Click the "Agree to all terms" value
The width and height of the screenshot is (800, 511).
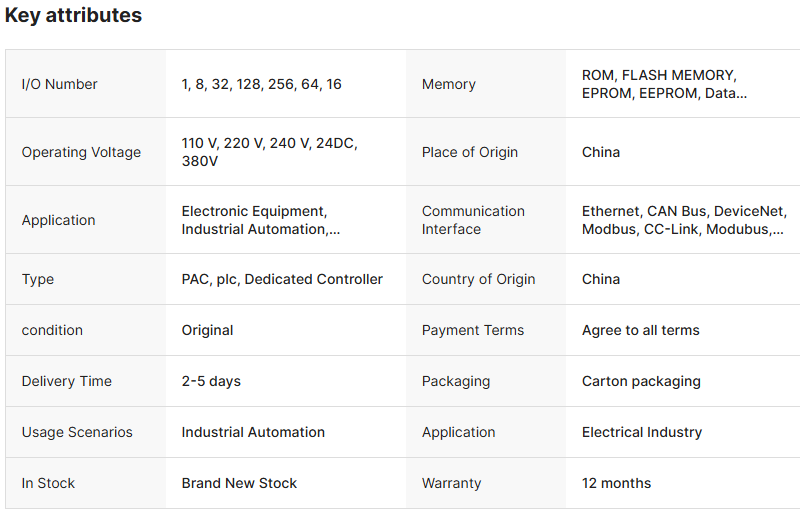coord(640,330)
